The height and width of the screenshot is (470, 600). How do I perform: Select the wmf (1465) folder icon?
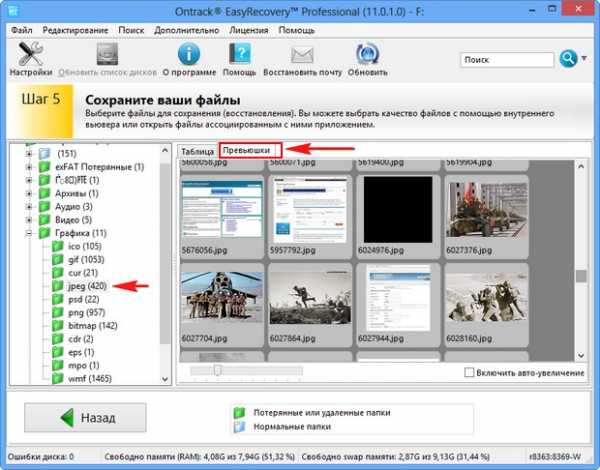(58, 378)
